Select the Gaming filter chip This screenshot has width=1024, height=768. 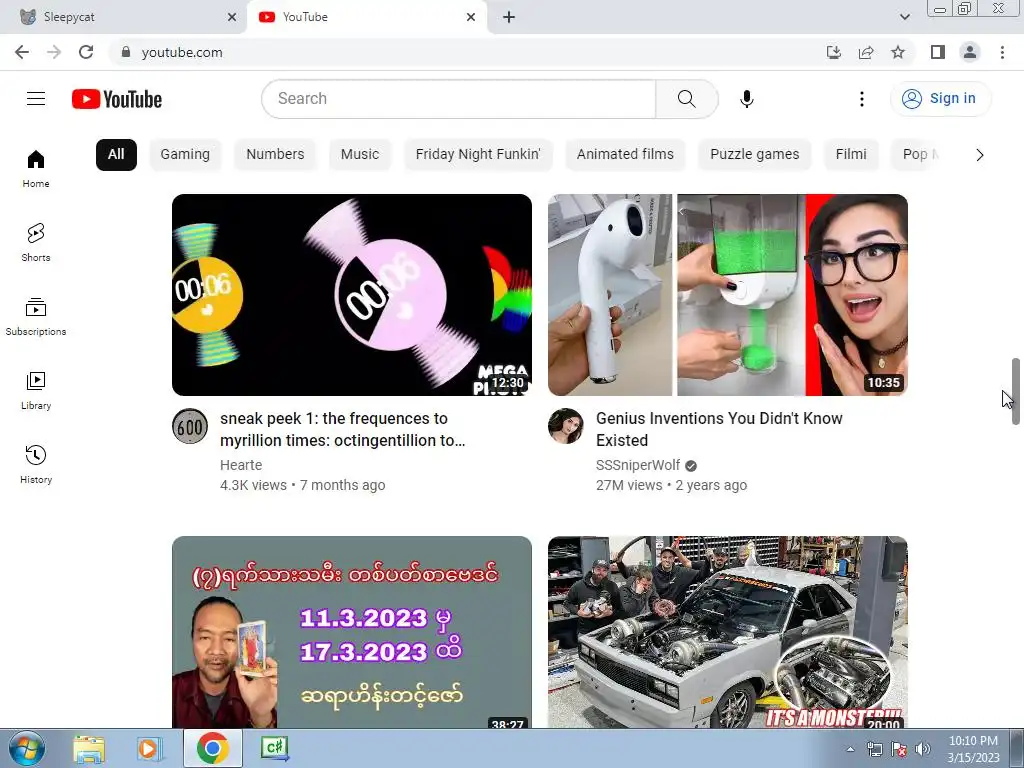click(x=185, y=155)
